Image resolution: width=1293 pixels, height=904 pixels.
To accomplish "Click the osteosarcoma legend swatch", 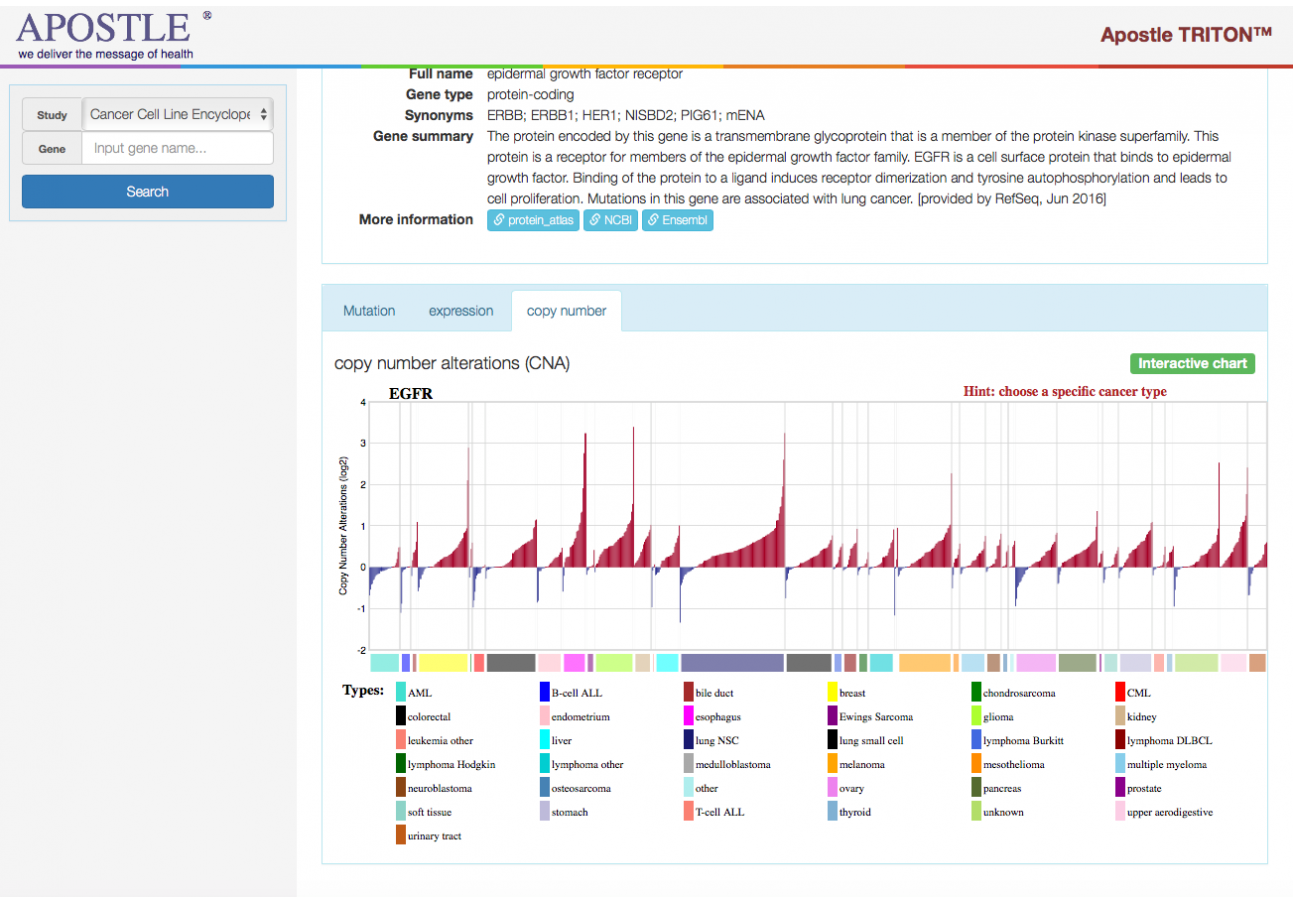I will point(545,788).
